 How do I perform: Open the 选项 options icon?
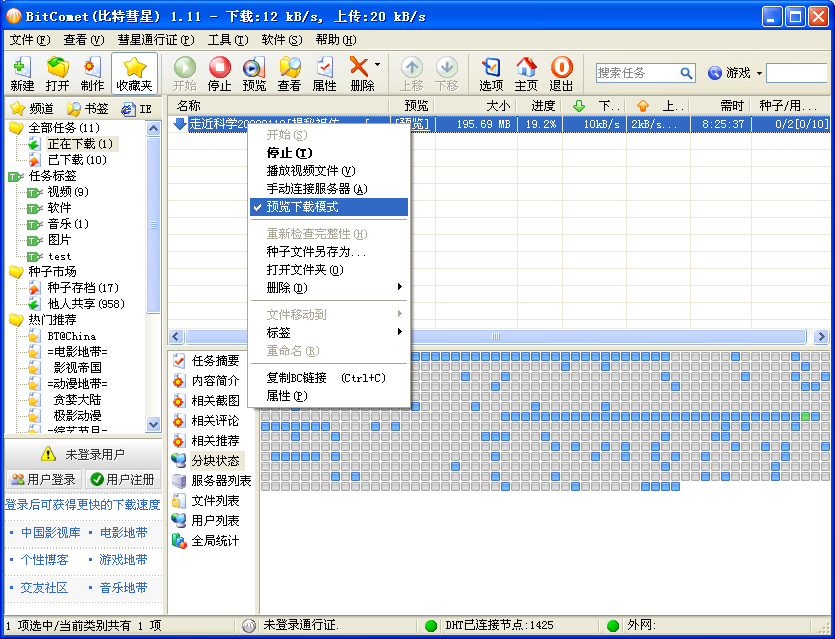(489, 73)
